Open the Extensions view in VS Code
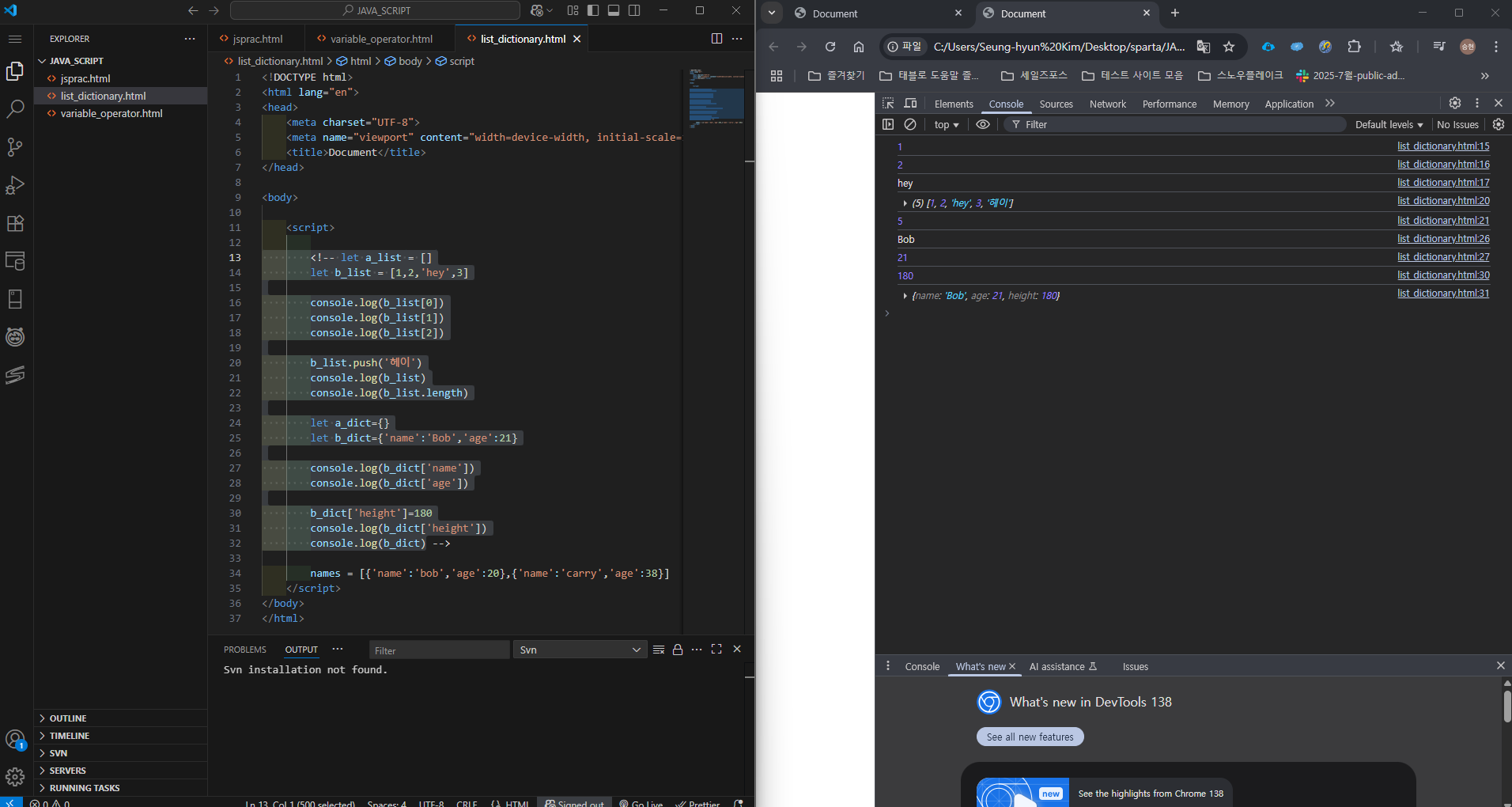The height and width of the screenshot is (807, 1512). (15, 223)
